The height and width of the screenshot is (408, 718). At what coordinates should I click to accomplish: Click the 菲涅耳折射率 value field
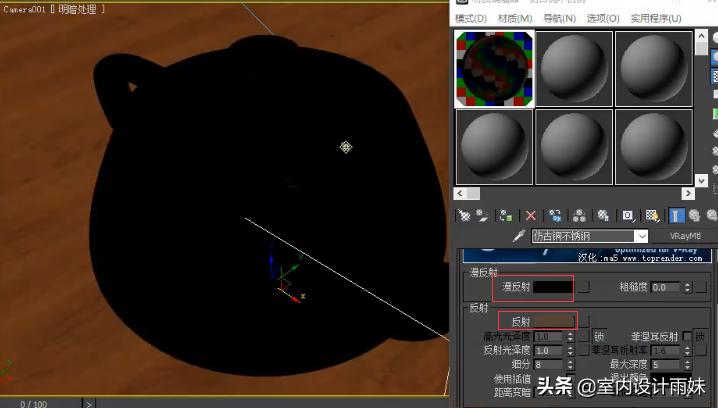point(666,351)
